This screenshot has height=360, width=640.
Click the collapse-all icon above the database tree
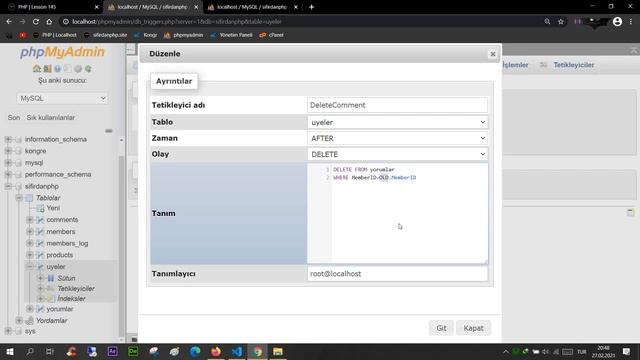pos(109,131)
